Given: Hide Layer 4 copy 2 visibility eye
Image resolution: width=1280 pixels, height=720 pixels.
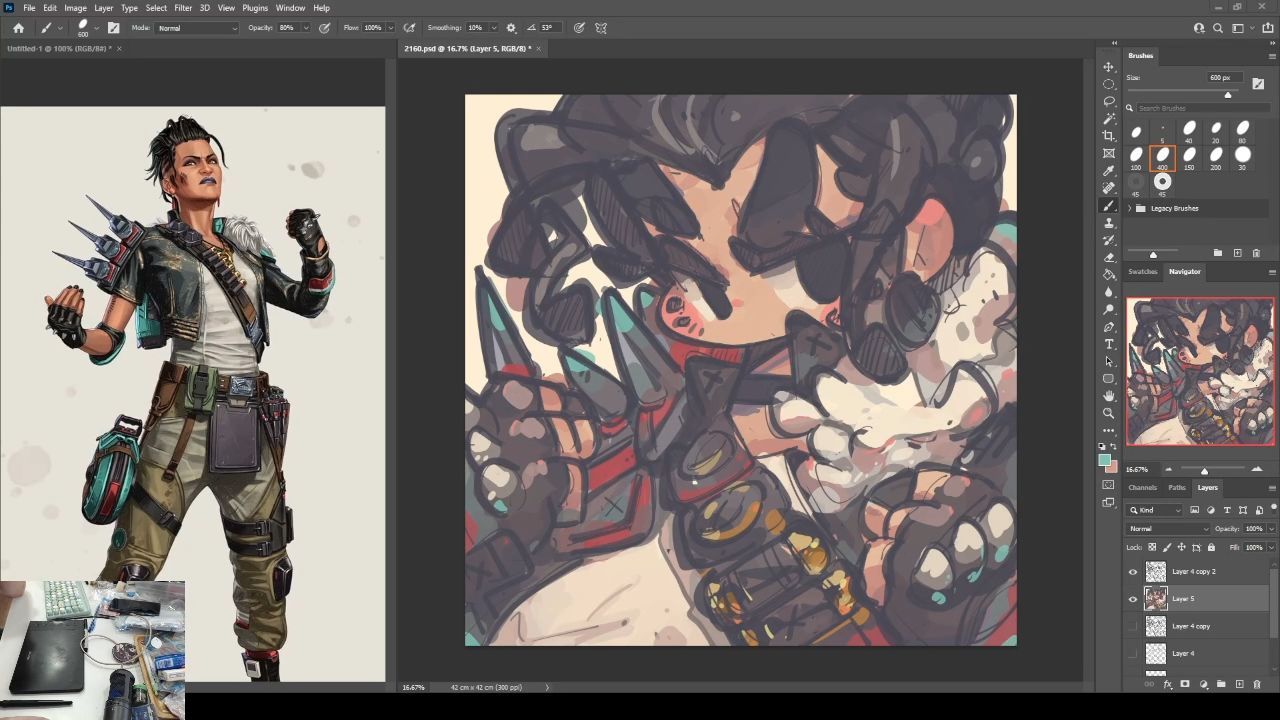Looking at the screenshot, I should coord(1133,572).
